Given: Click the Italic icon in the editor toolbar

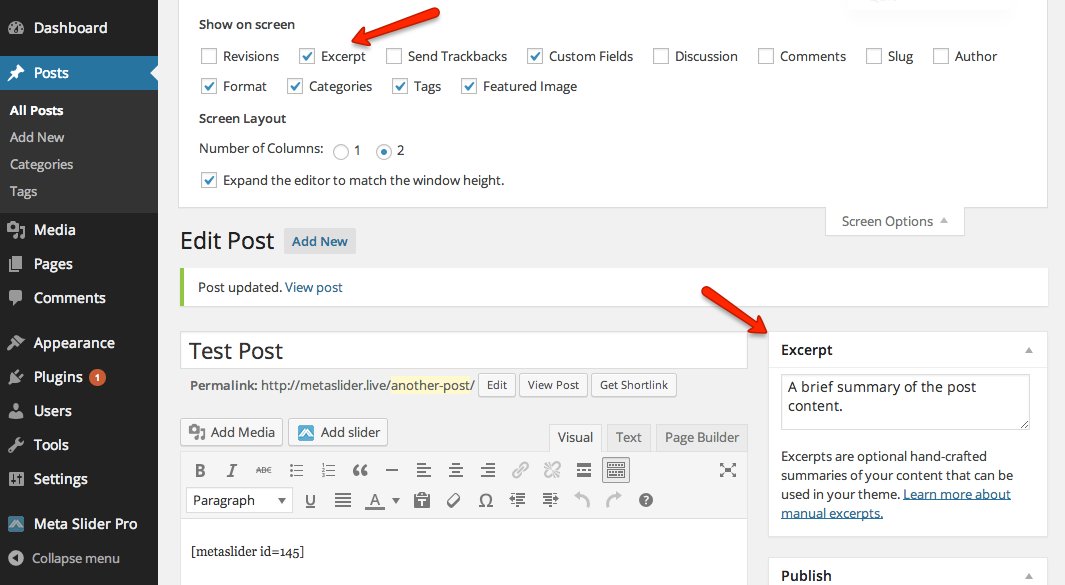Looking at the screenshot, I should pos(231,470).
